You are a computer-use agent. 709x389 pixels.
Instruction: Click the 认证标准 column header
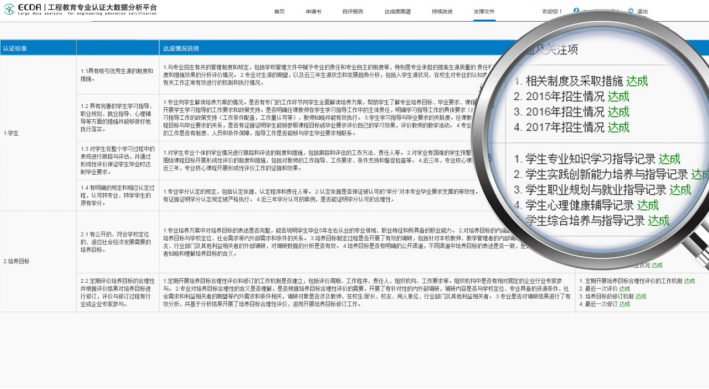(15, 48)
